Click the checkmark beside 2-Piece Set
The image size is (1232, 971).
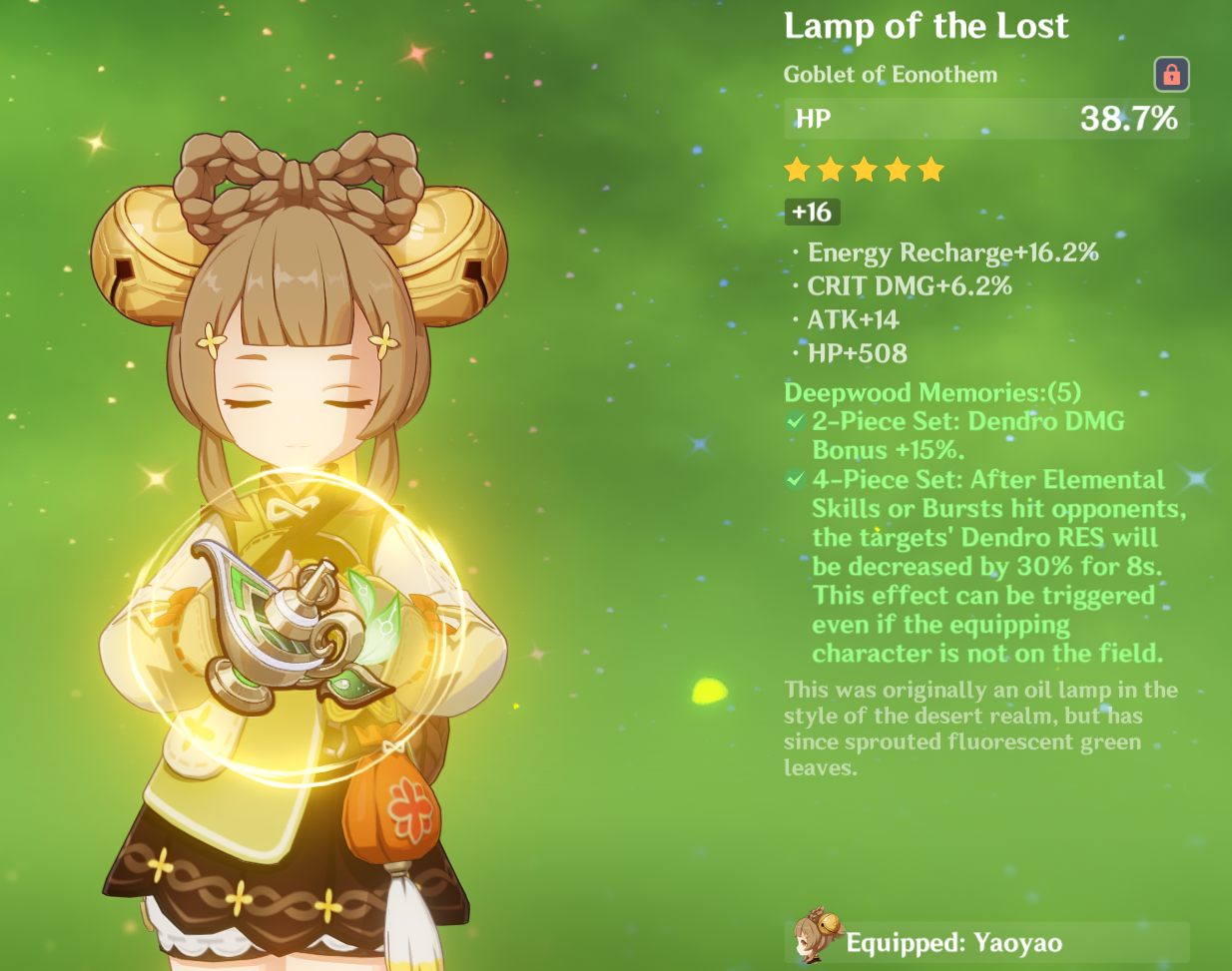point(796,421)
